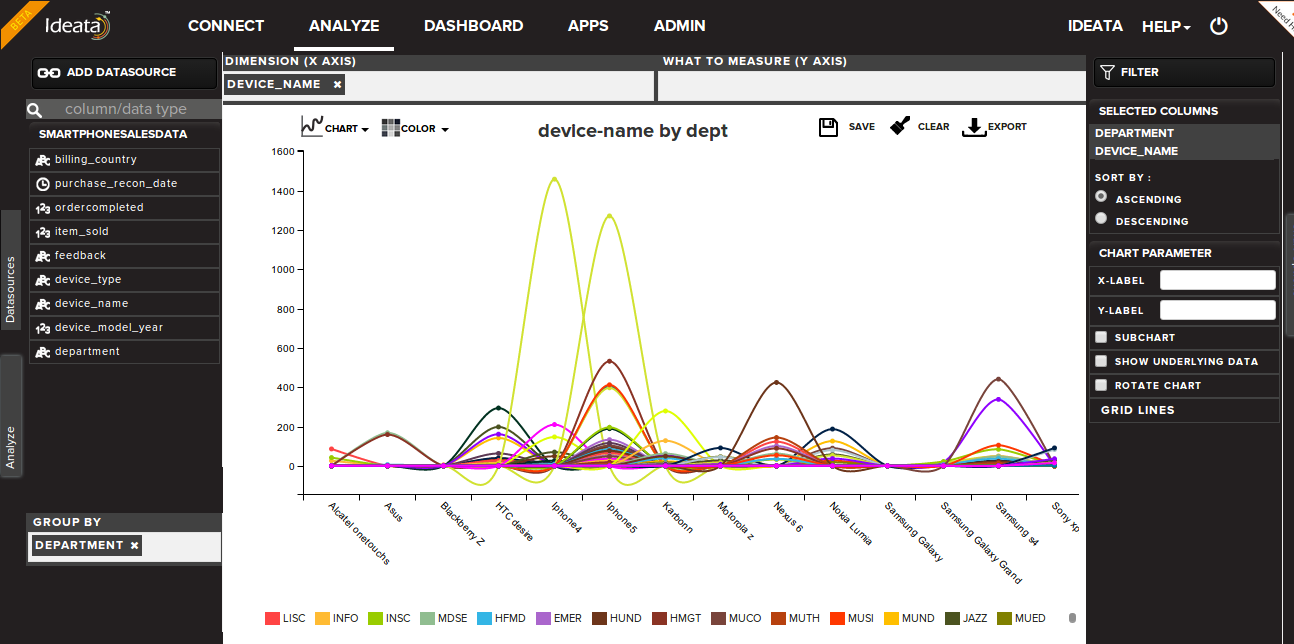Viewport: 1294px width, 644px height.
Task: Click the department column type icon
Action: [x=43, y=352]
